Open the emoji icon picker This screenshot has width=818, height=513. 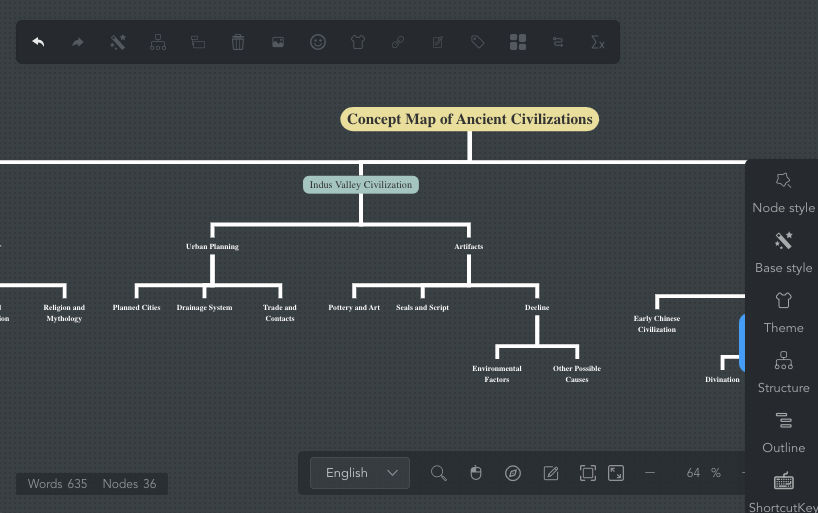point(318,42)
